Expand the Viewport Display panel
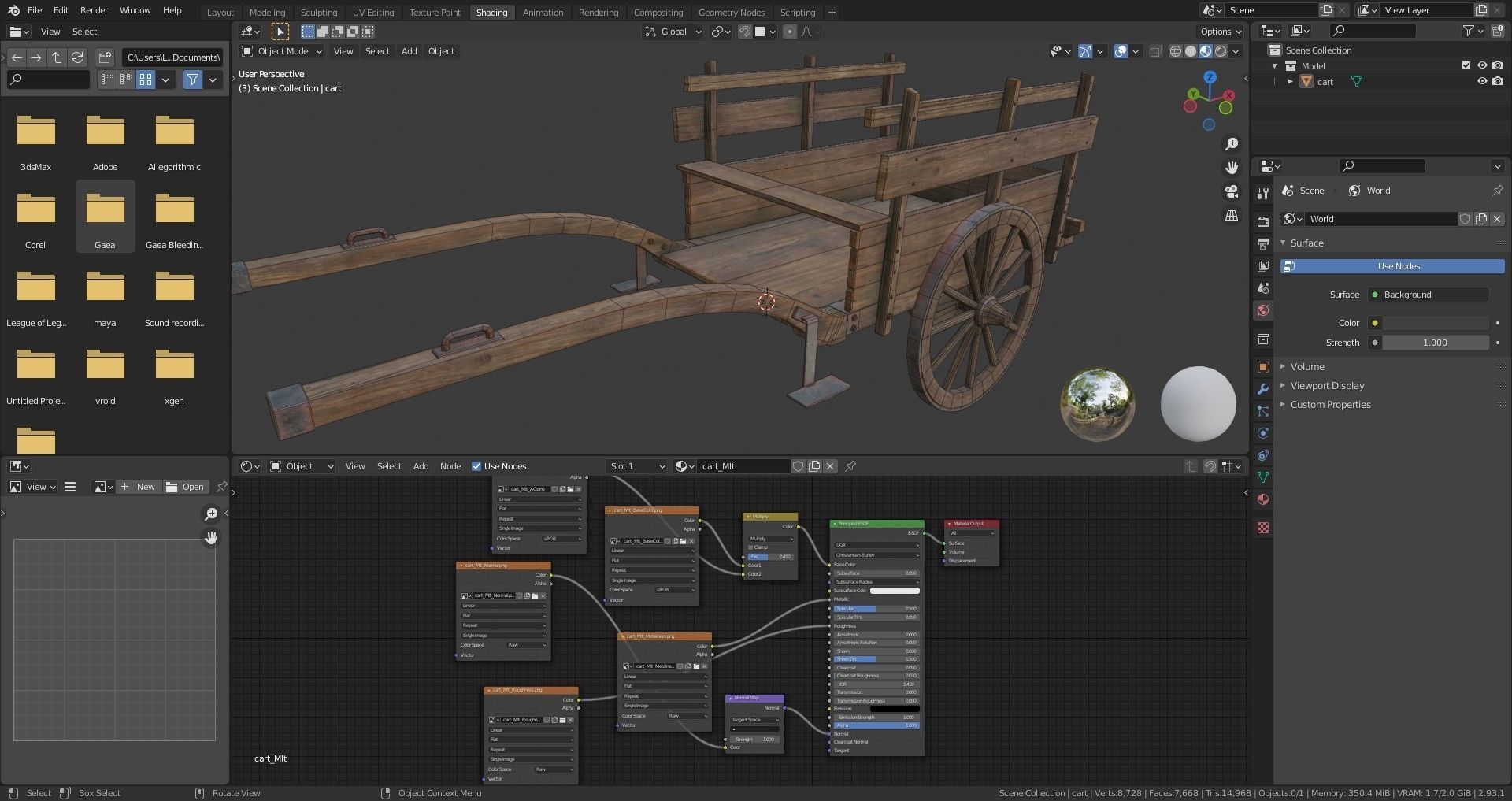 click(1327, 386)
